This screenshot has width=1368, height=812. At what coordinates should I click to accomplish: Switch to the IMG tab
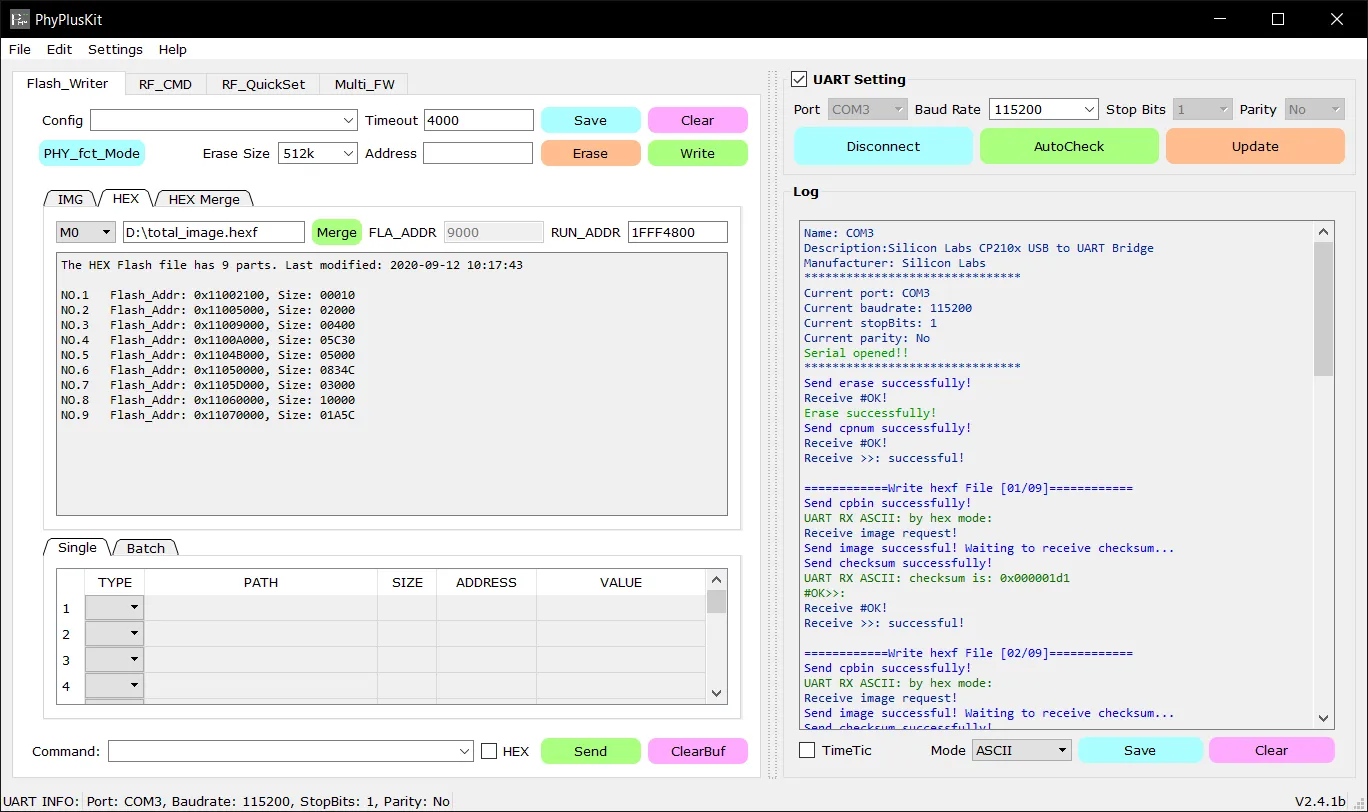(x=70, y=199)
